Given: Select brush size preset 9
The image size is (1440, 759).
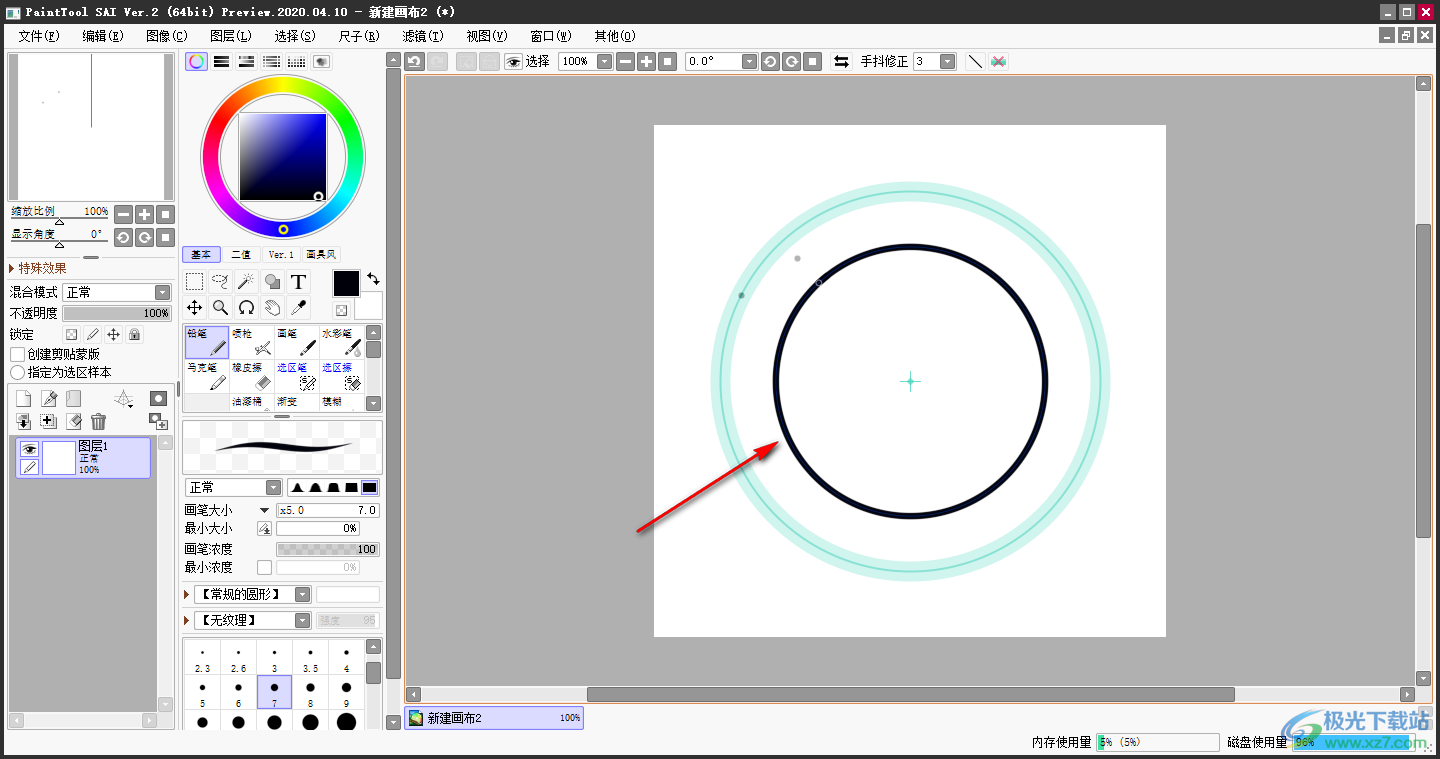Looking at the screenshot, I should 346,692.
